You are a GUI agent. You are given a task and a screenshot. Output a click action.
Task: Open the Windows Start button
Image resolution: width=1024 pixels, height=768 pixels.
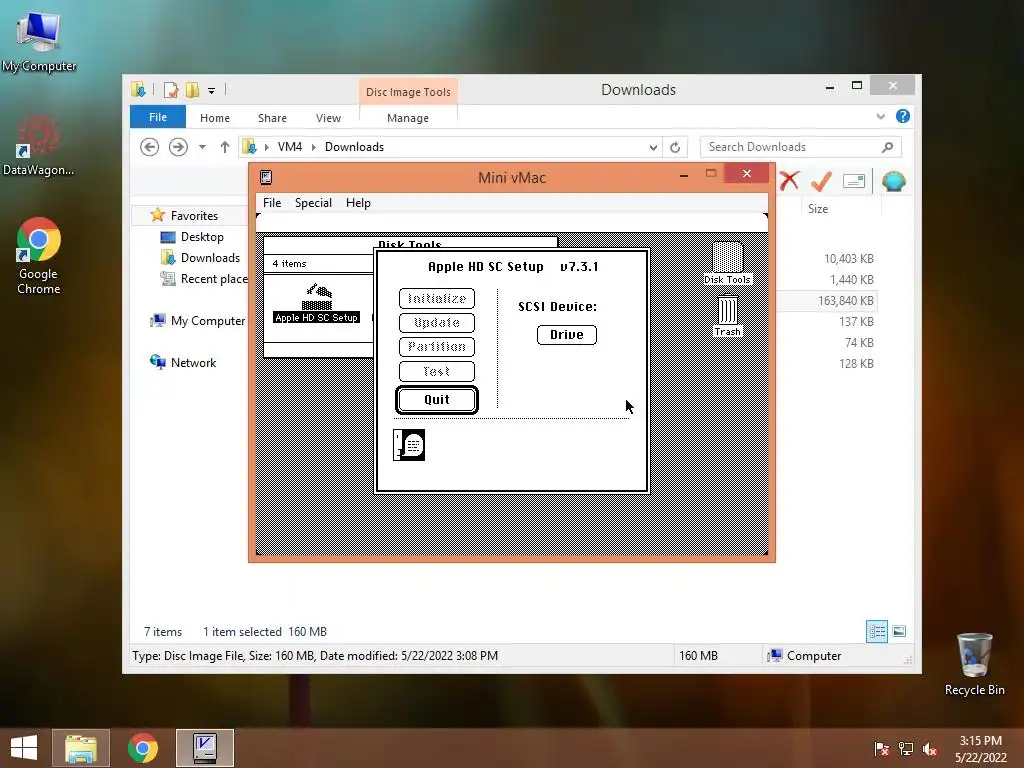24,748
